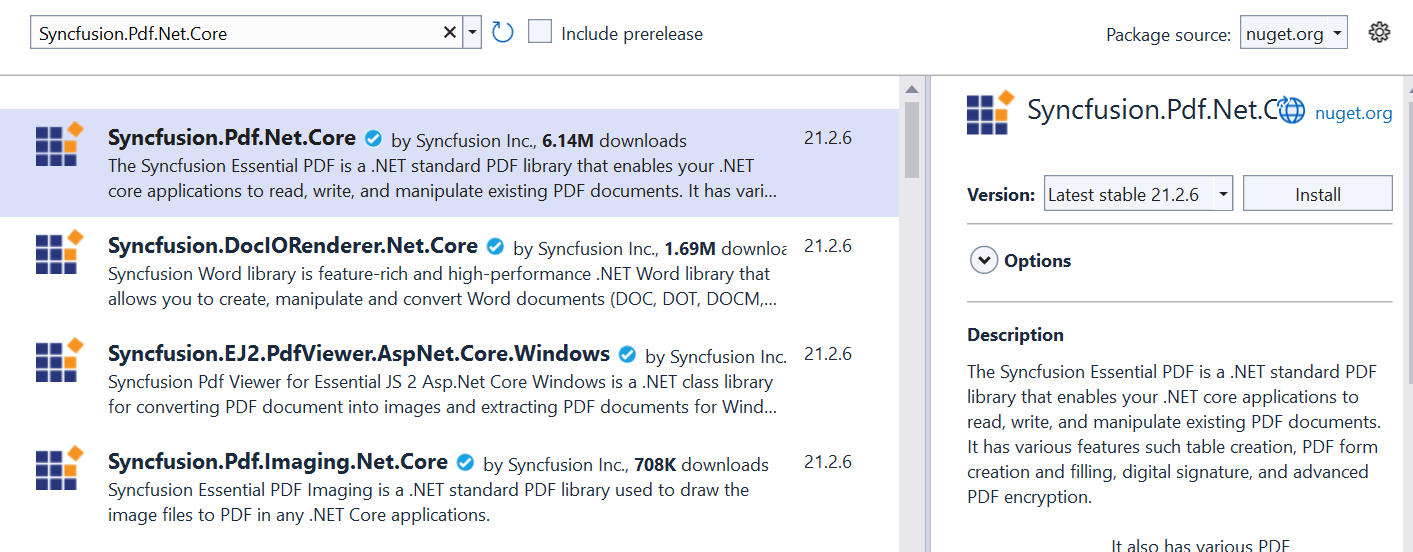The height and width of the screenshot is (552, 1413).
Task: Click the Syncfusion.Pdf.Imaging.Net.Core package logo
Action: tap(58, 469)
